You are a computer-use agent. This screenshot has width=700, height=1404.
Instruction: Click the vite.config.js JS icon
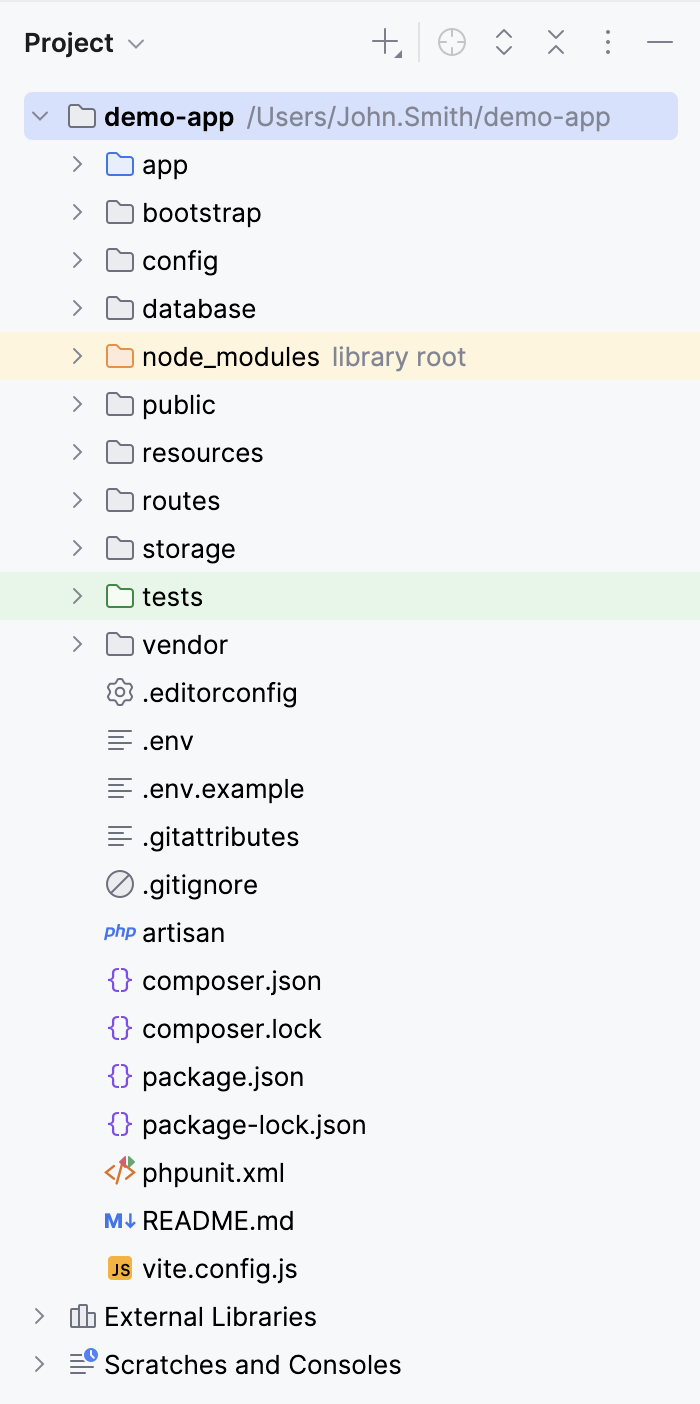[118, 1268]
